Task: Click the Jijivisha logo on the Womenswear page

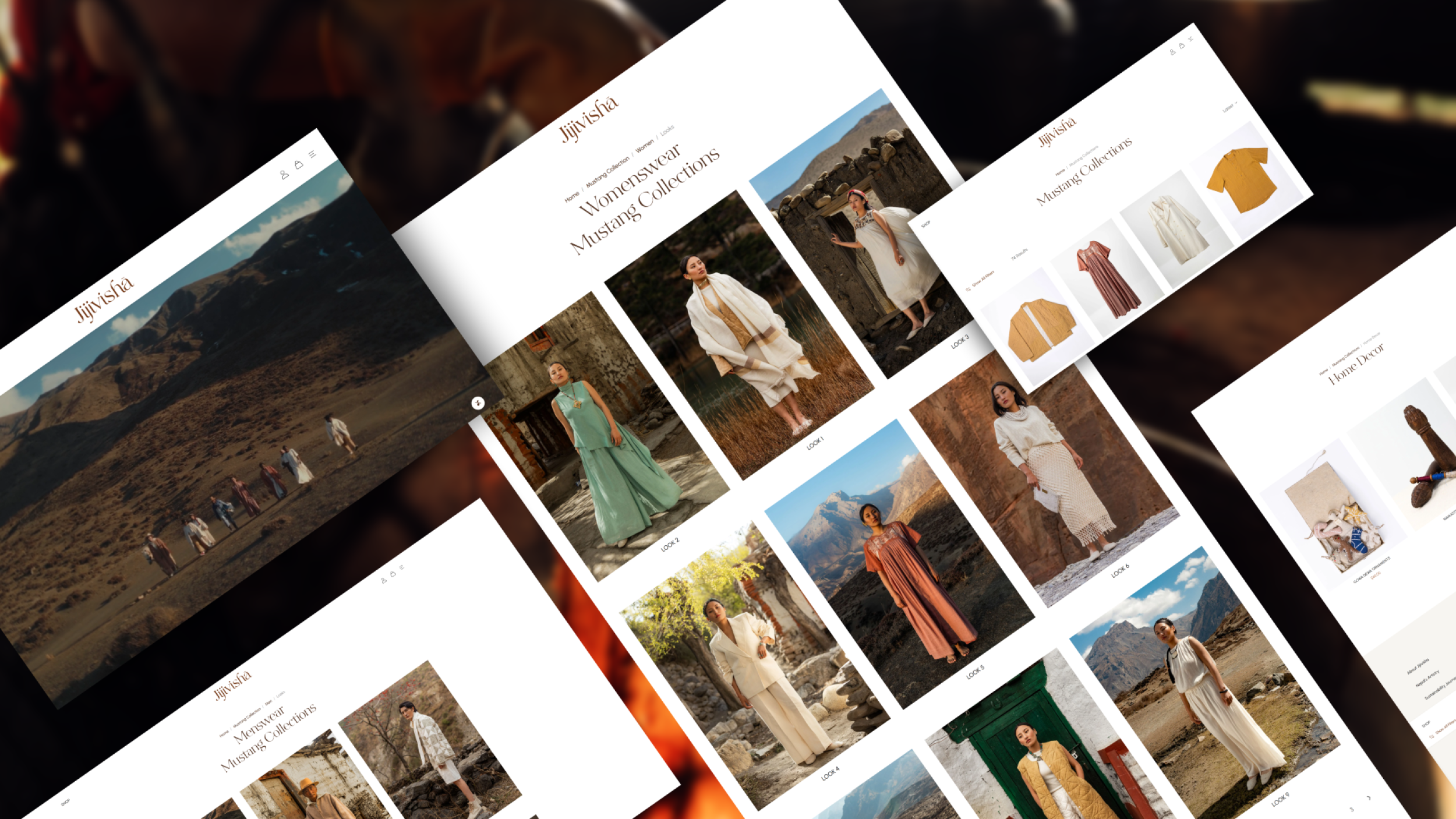Action: 588,119
